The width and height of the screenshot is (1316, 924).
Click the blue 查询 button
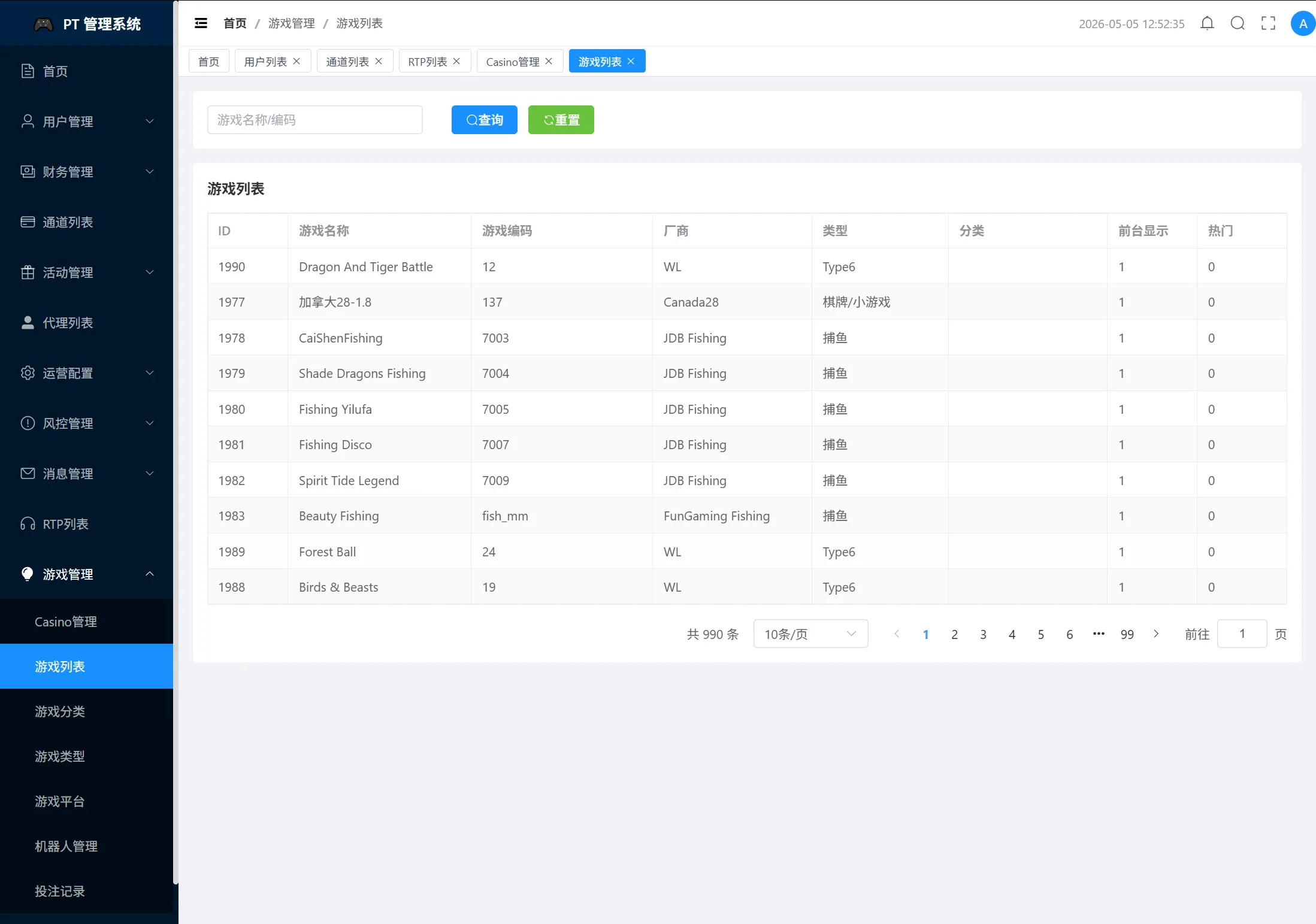[x=484, y=120]
